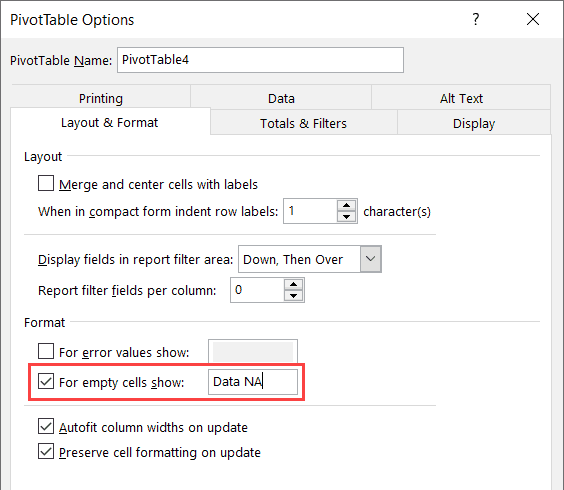Open the Totals & Filters tab

(303, 123)
